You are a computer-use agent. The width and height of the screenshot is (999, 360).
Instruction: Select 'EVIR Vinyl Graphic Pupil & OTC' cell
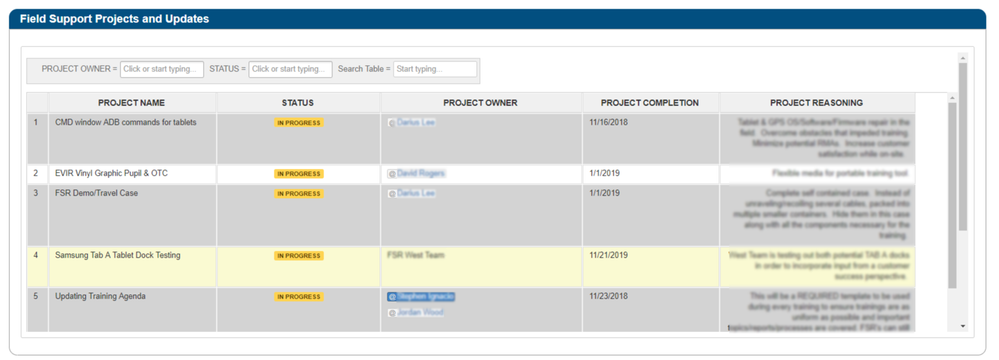132,174
